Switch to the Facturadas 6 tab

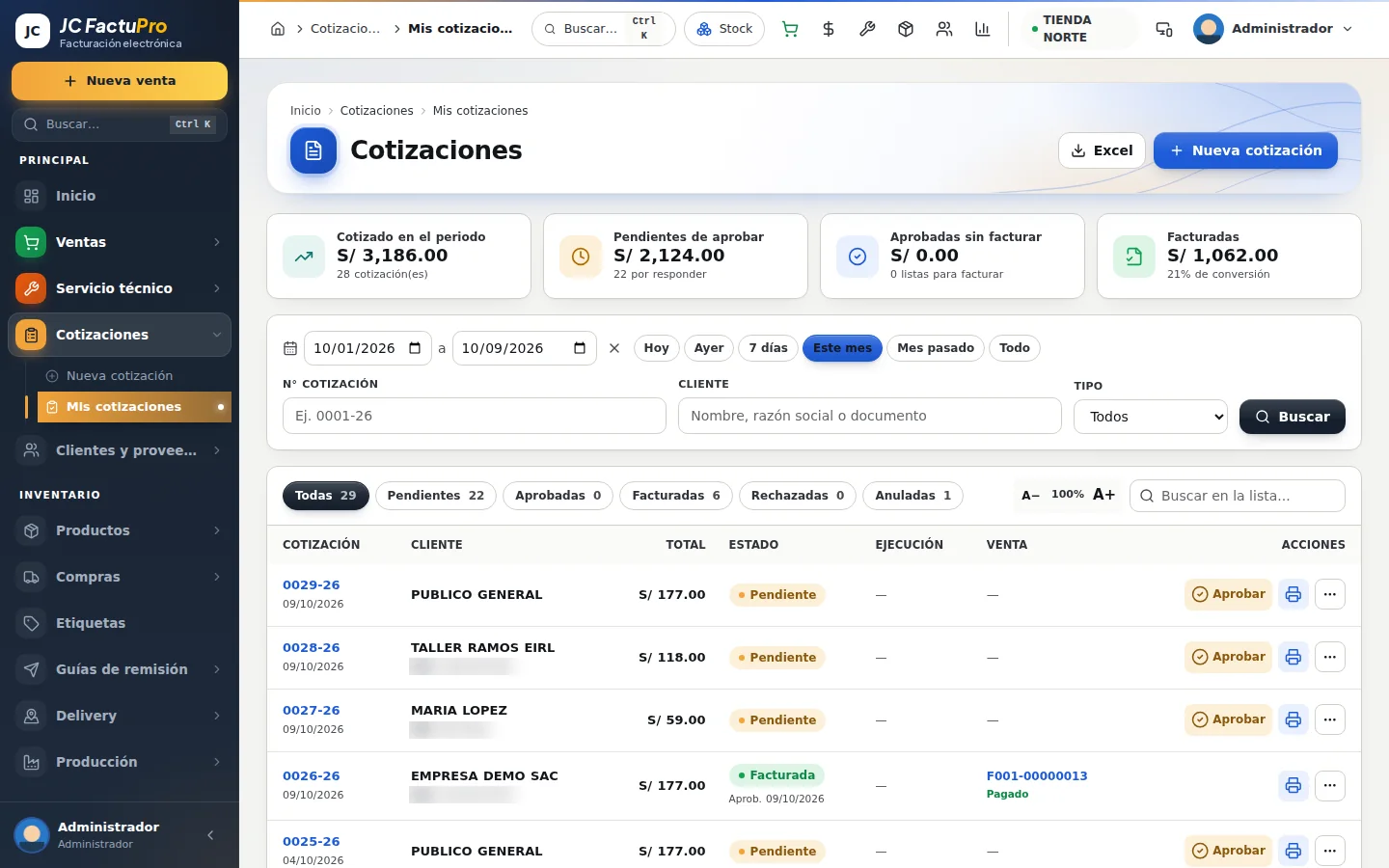point(676,496)
